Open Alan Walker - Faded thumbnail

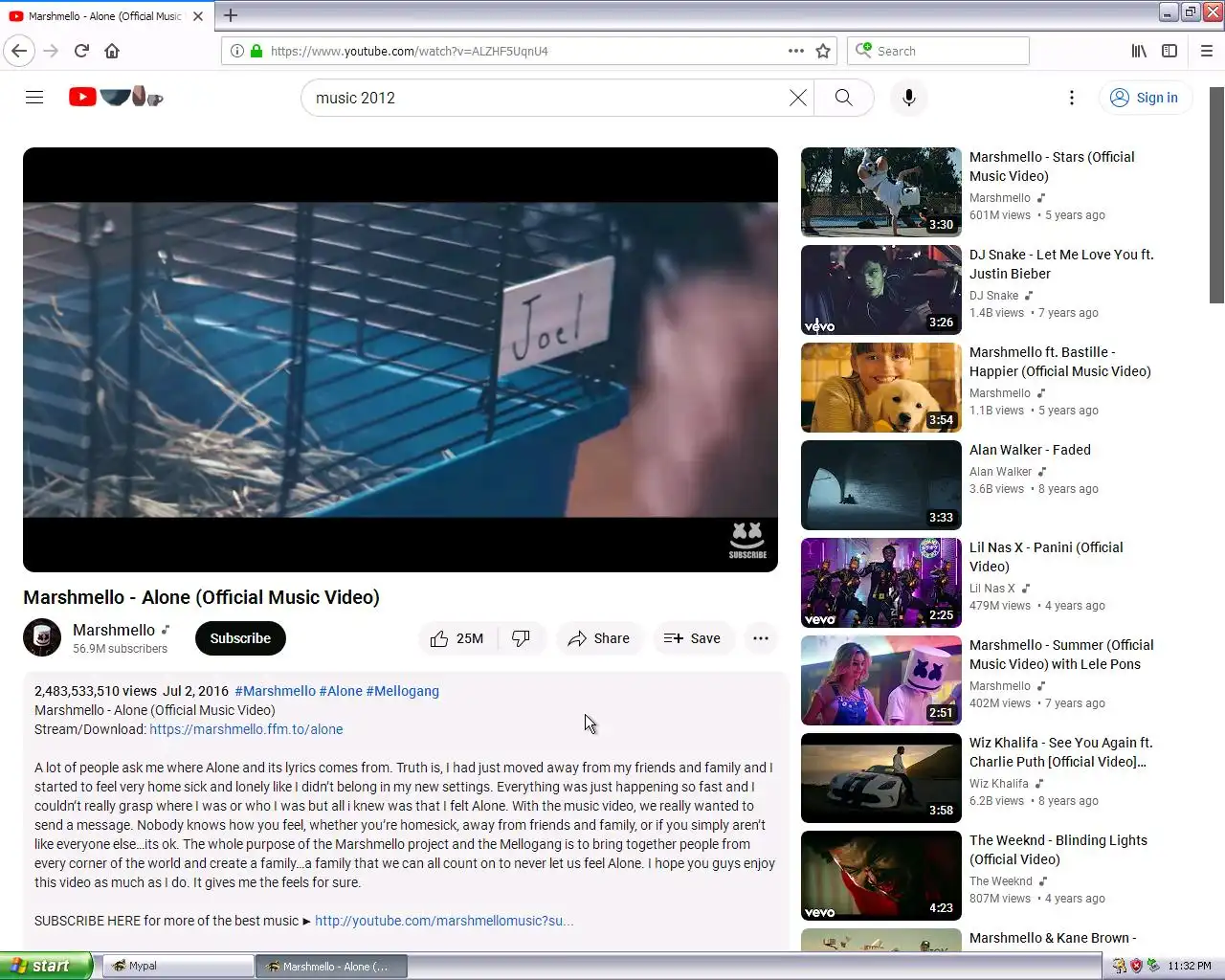(881, 485)
